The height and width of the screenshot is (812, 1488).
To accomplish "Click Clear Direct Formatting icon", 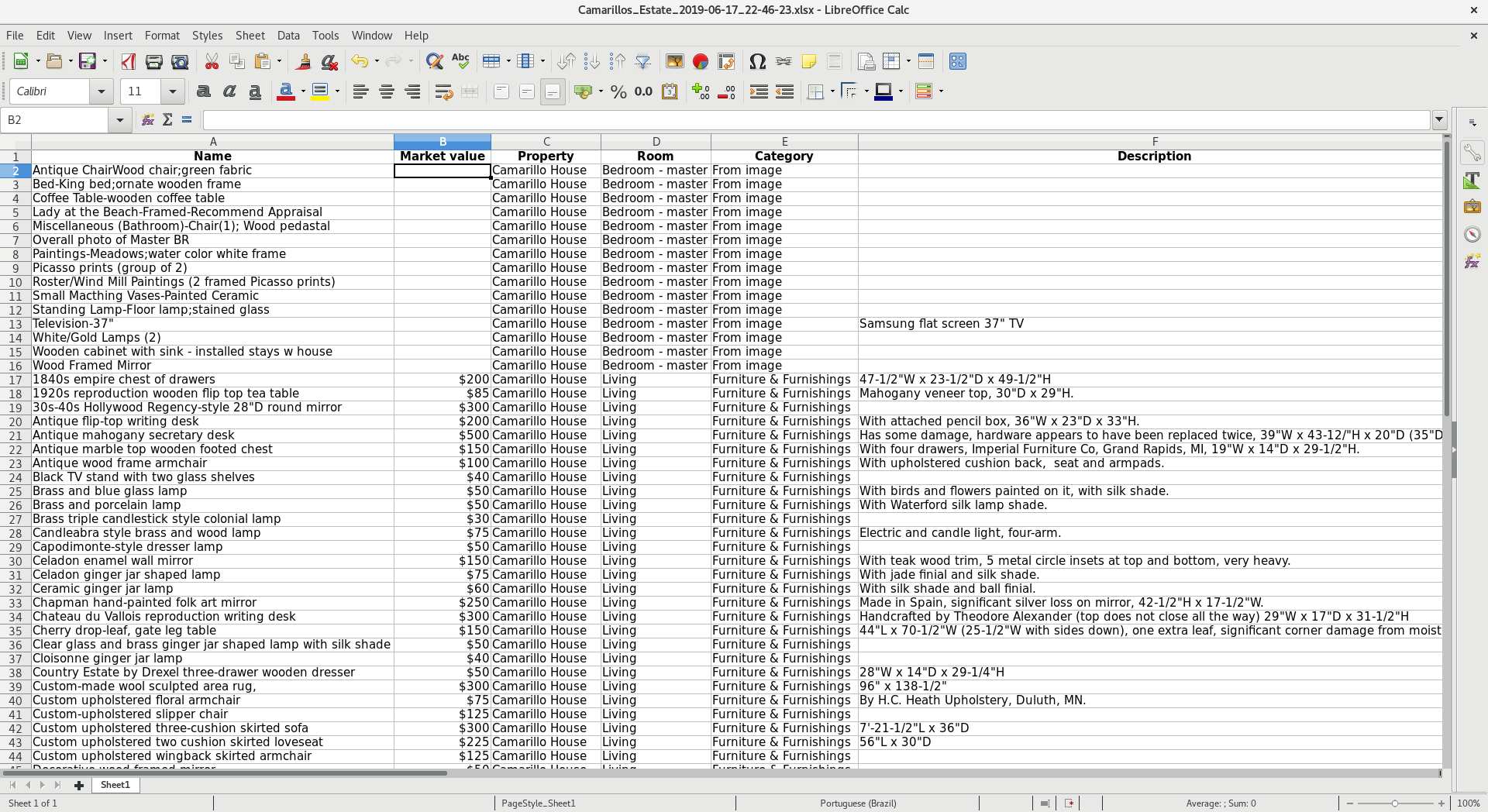I will (329, 61).
